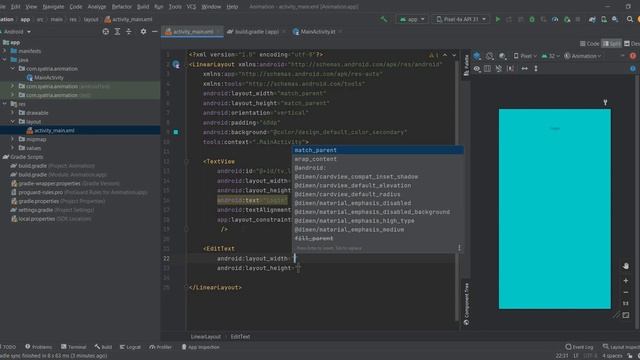Click the AVD Manager icon in top toolbar
The height and width of the screenshot is (360, 640).
[604, 19]
